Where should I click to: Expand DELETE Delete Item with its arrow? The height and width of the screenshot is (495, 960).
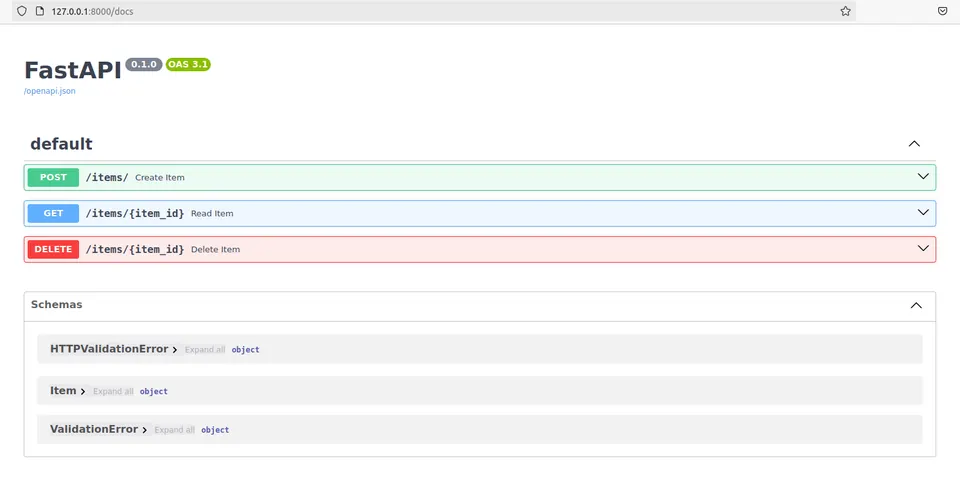tap(923, 249)
